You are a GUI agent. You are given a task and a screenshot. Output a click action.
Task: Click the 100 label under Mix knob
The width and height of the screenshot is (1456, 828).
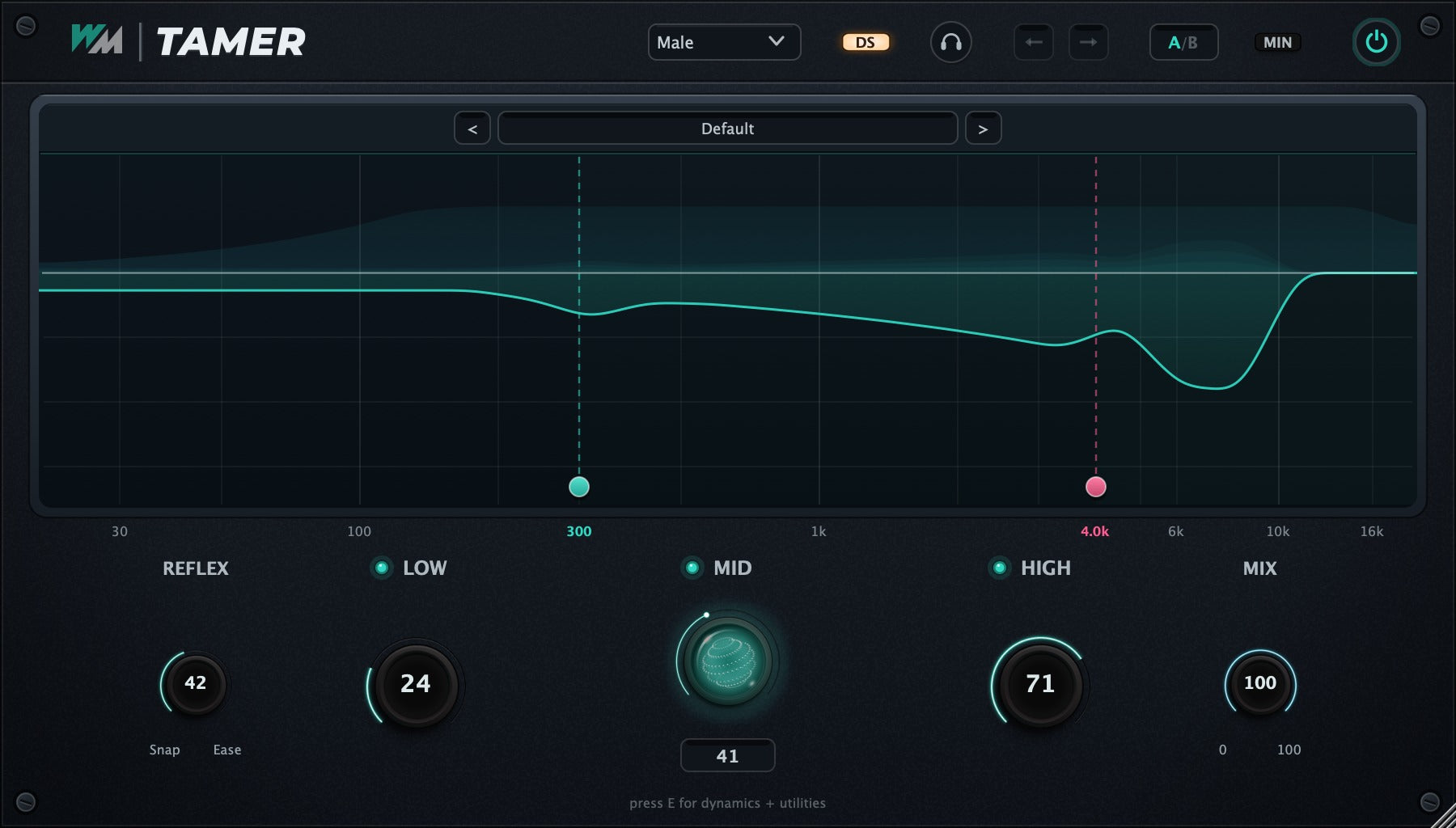1289,750
